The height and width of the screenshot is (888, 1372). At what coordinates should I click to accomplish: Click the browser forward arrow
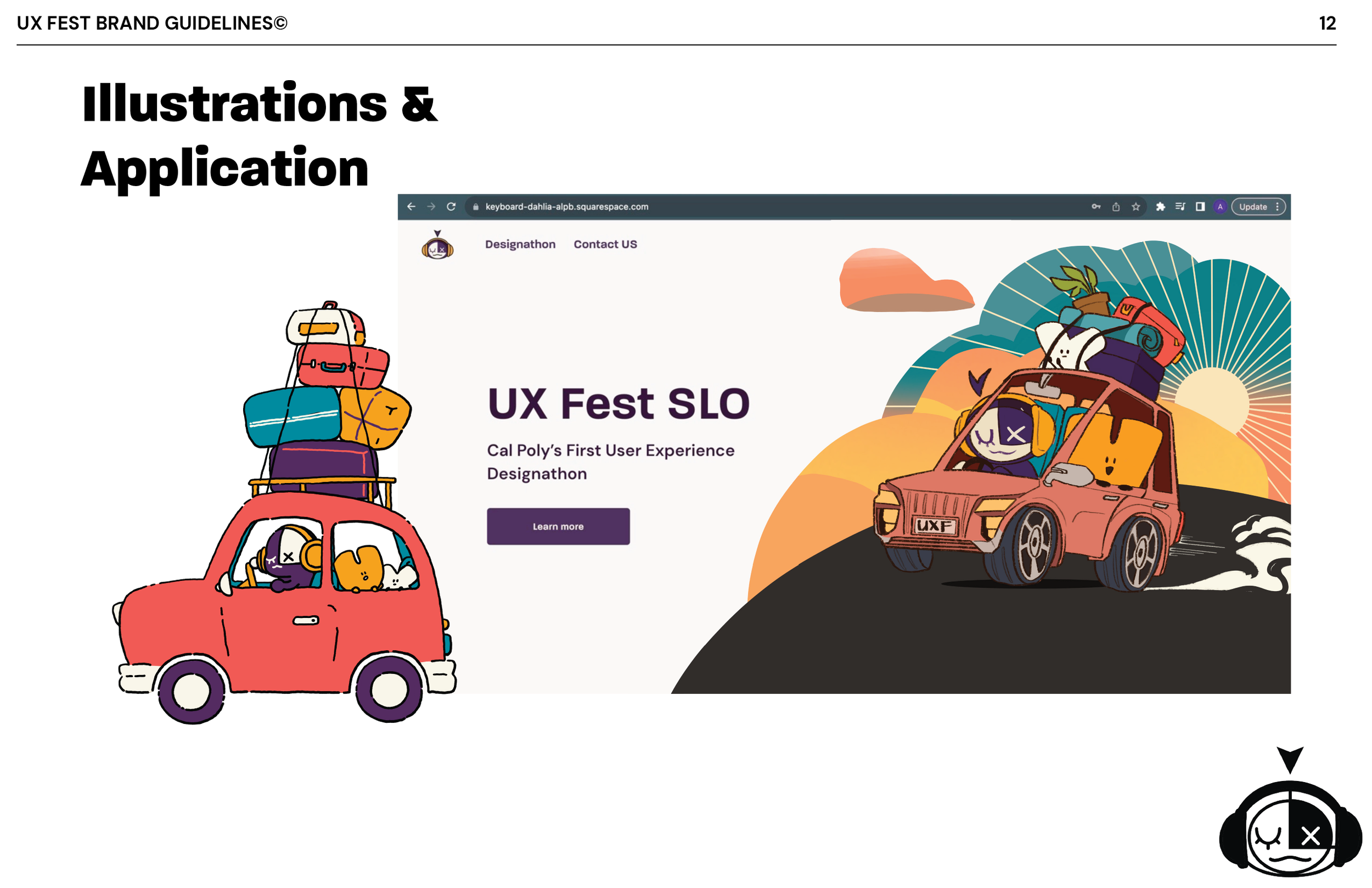point(431,206)
